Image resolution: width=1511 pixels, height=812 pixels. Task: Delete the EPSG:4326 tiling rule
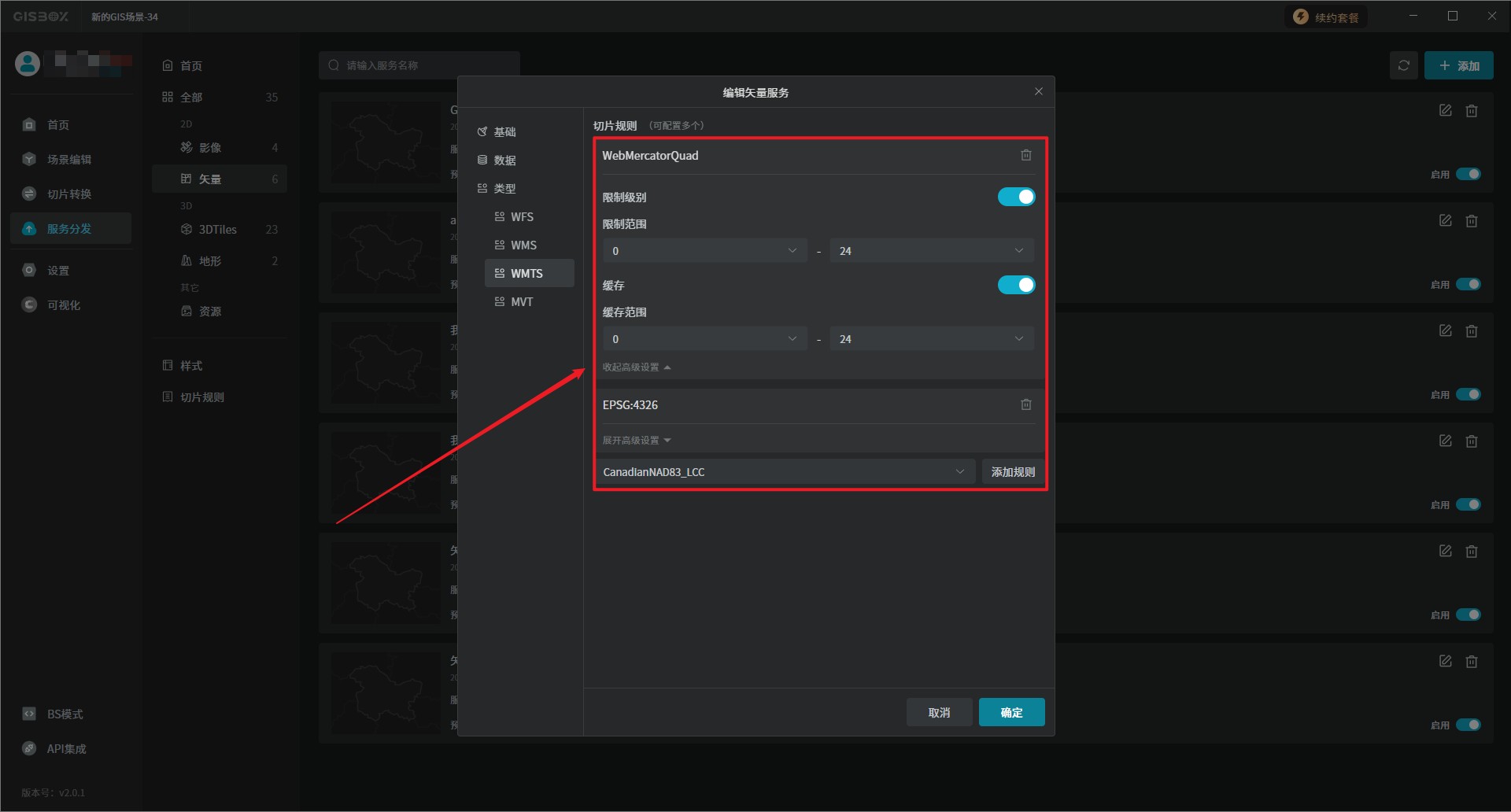point(1025,405)
